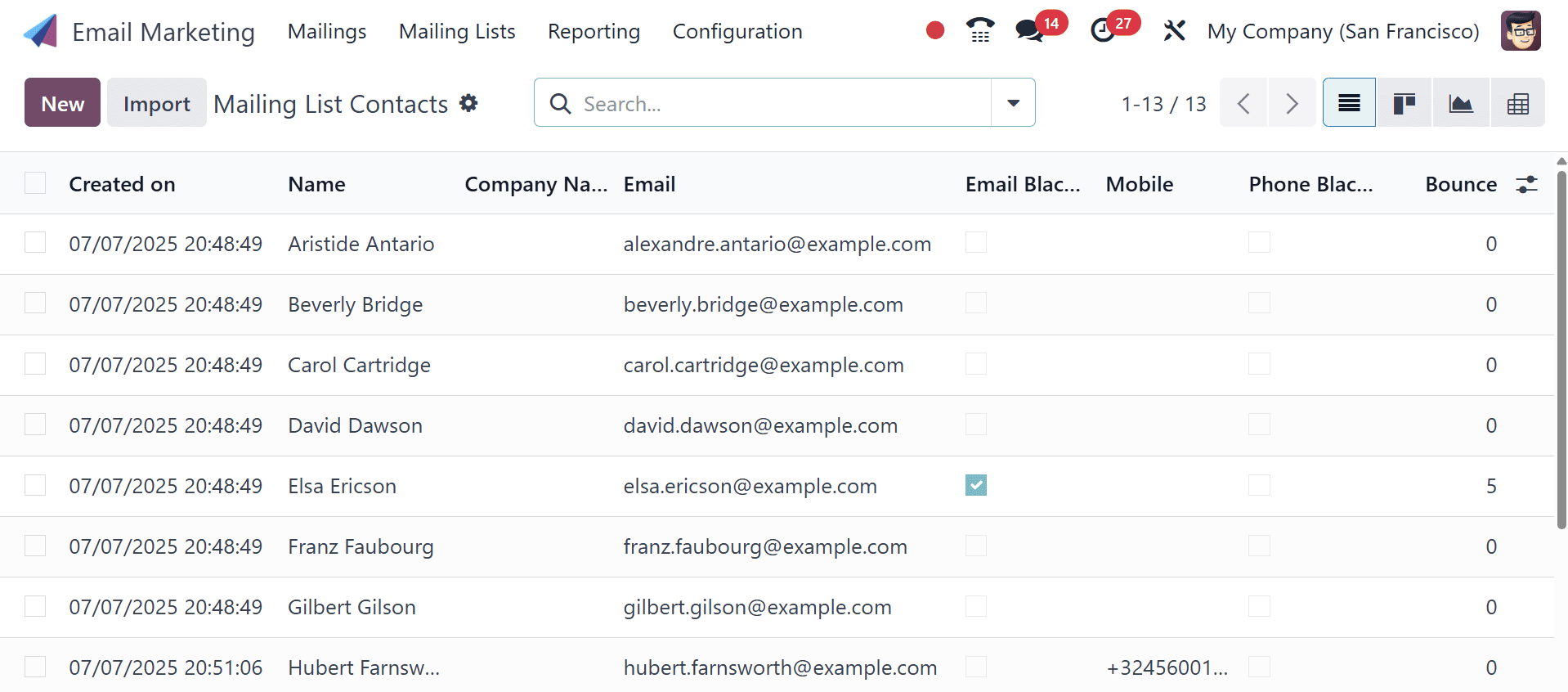
Task: Sort by the Phone Blacklist column header
Action: pos(1310,184)
